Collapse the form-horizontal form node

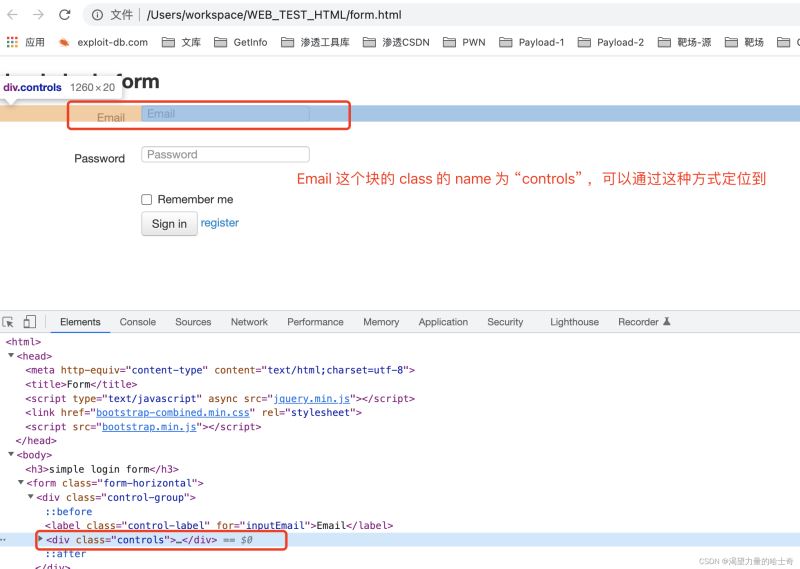coord(21,483)
